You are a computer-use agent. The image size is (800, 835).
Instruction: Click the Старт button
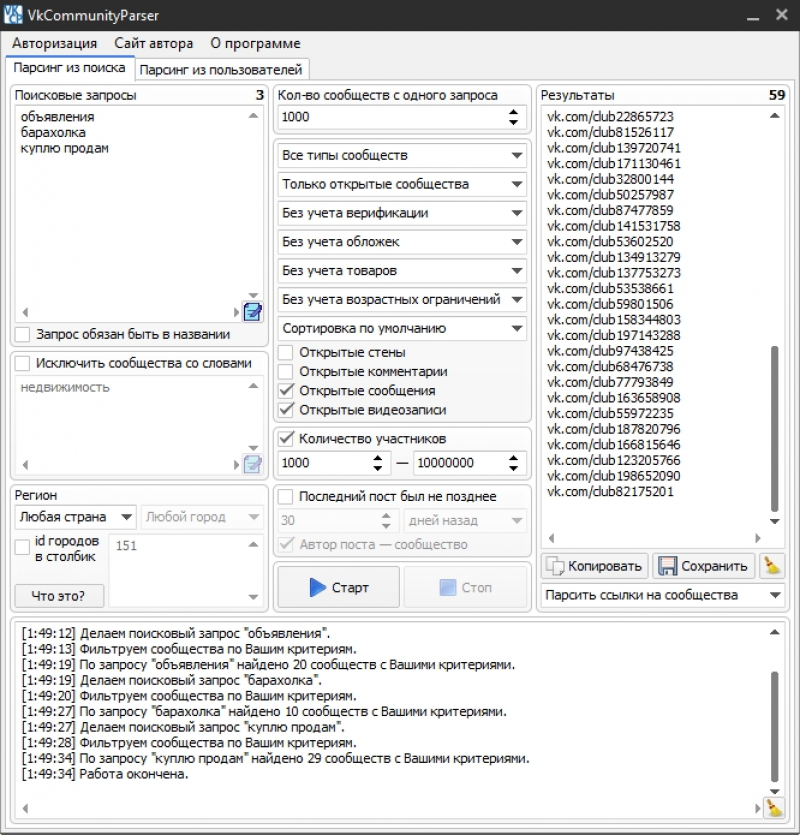click(338, 587)
